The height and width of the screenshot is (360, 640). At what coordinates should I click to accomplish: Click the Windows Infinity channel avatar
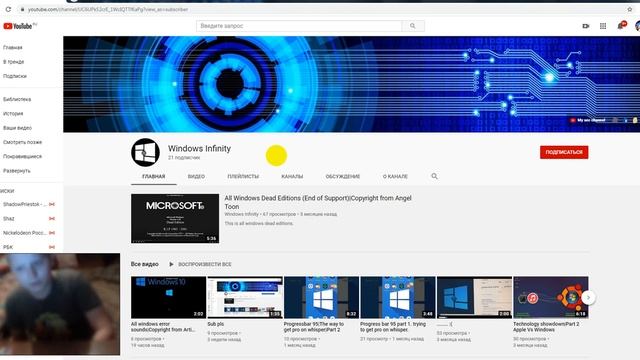click(145, 152)
